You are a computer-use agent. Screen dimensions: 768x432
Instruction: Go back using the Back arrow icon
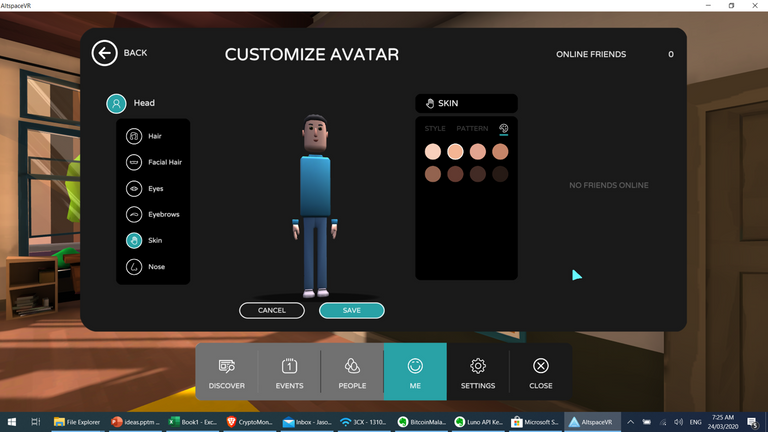[x=104, y=53]
